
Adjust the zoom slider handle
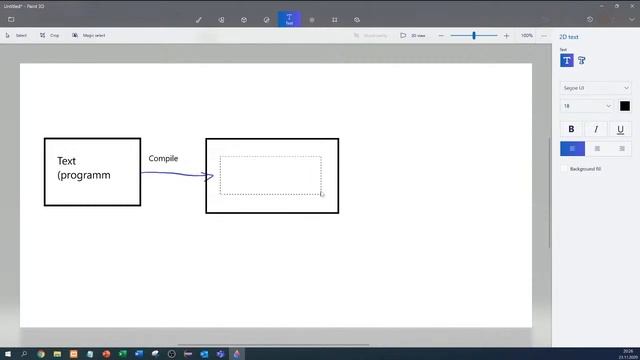474,36
